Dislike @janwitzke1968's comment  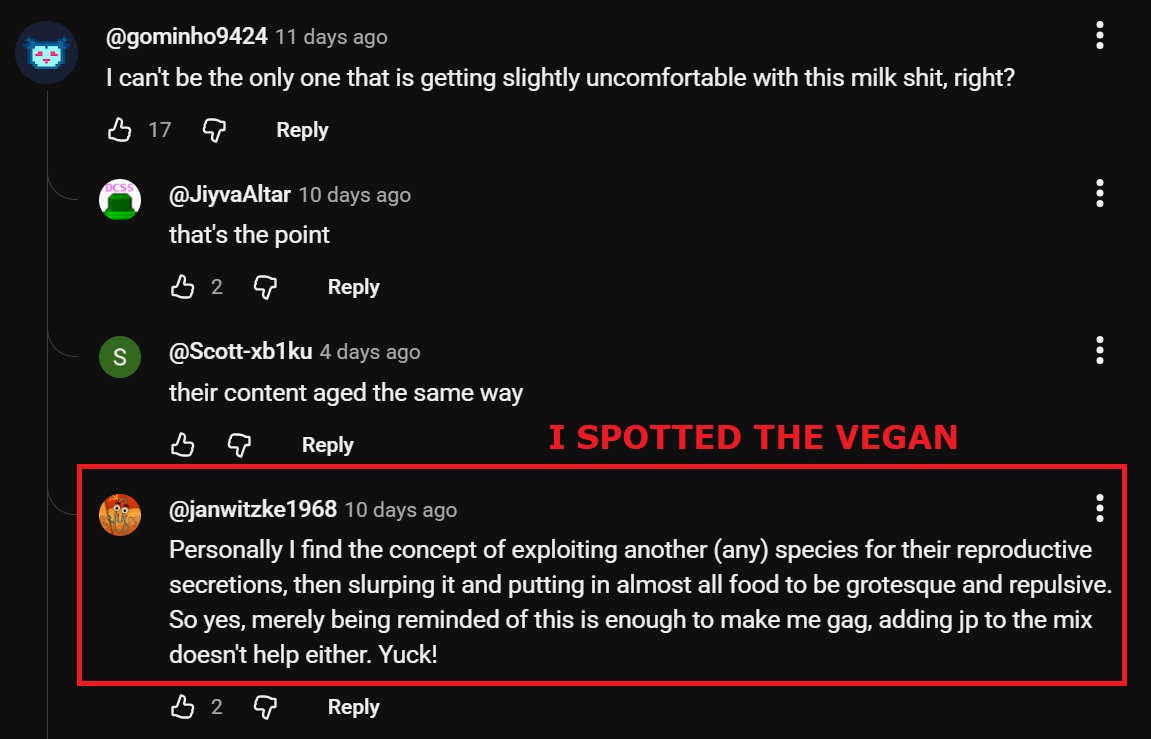[x=265, y=706]
